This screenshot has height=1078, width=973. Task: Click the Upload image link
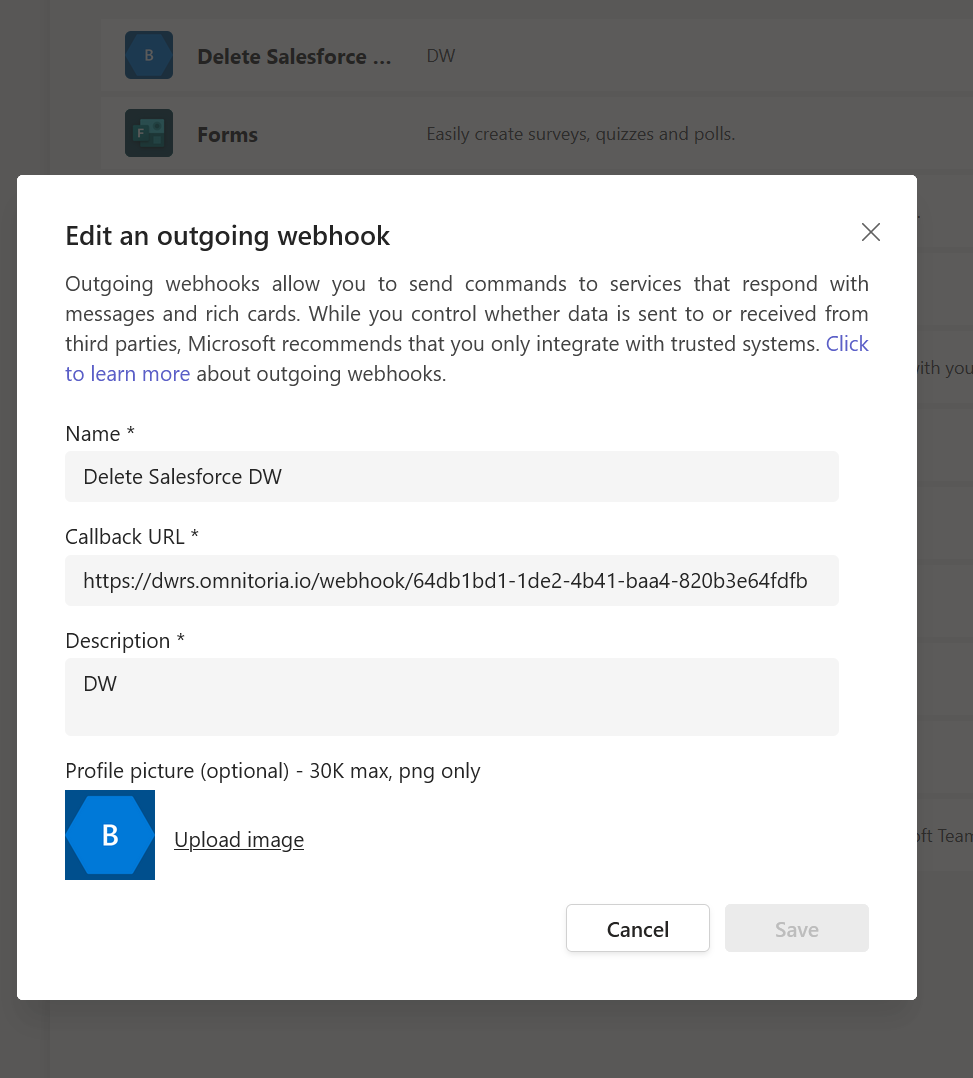238,839
